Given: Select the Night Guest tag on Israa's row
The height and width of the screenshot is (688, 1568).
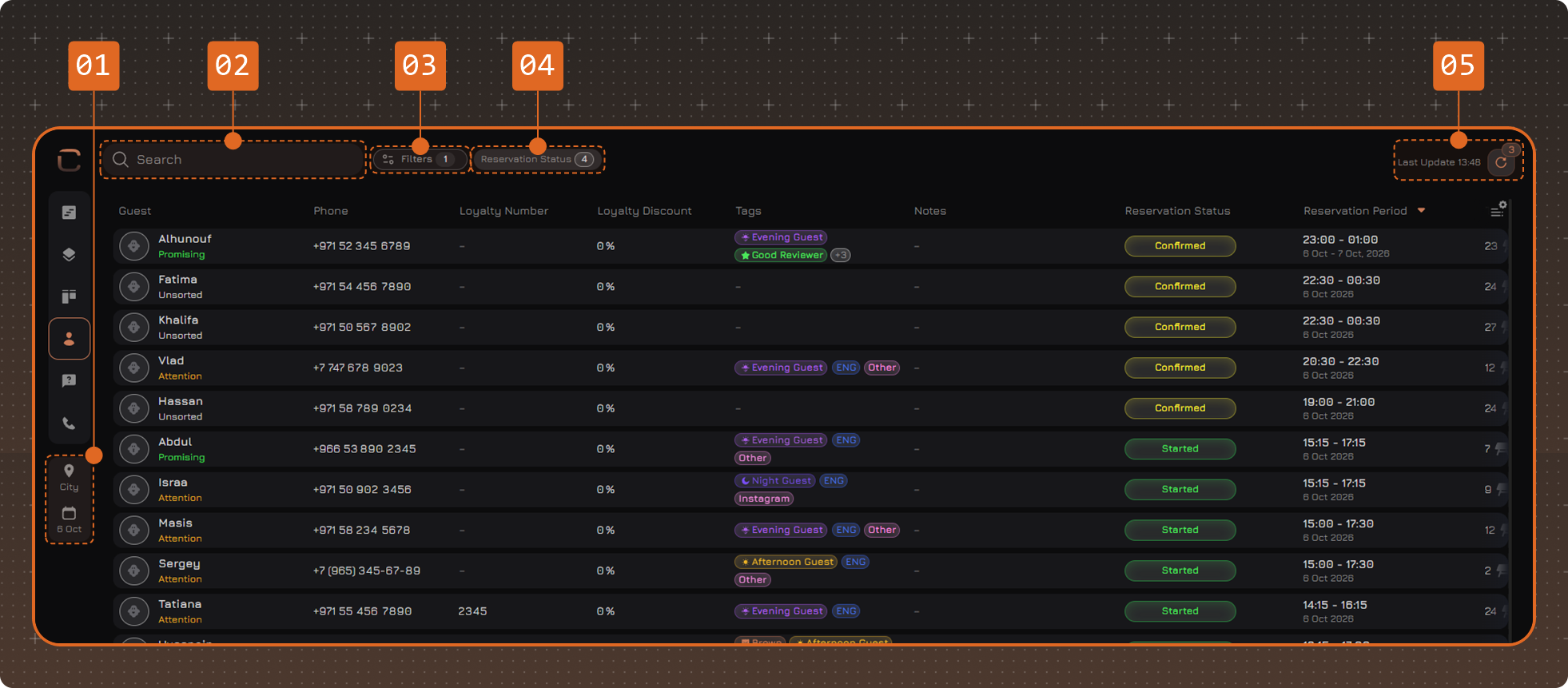Looking at the screenshot, I should (x=775, y=481).
